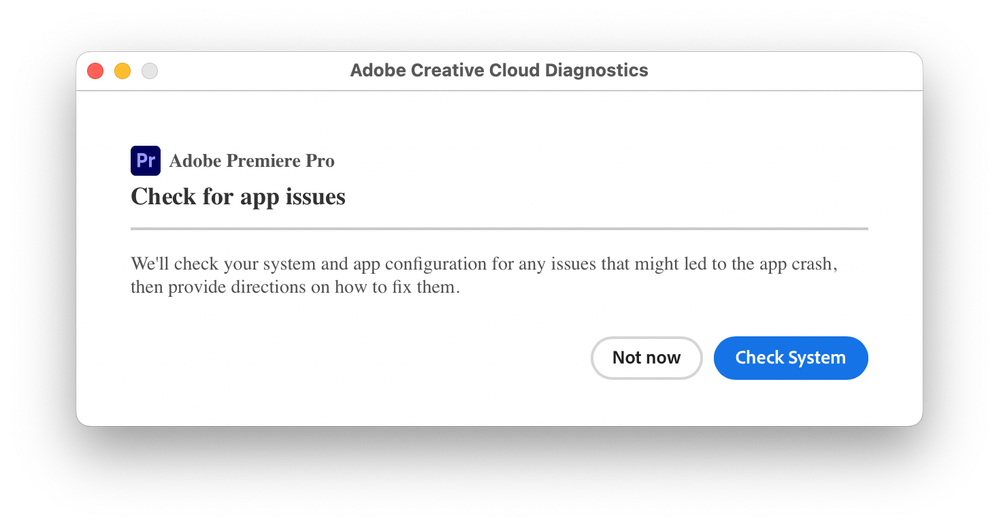
Task: Dismiss with the Not now button
Action: click(646, 358)
